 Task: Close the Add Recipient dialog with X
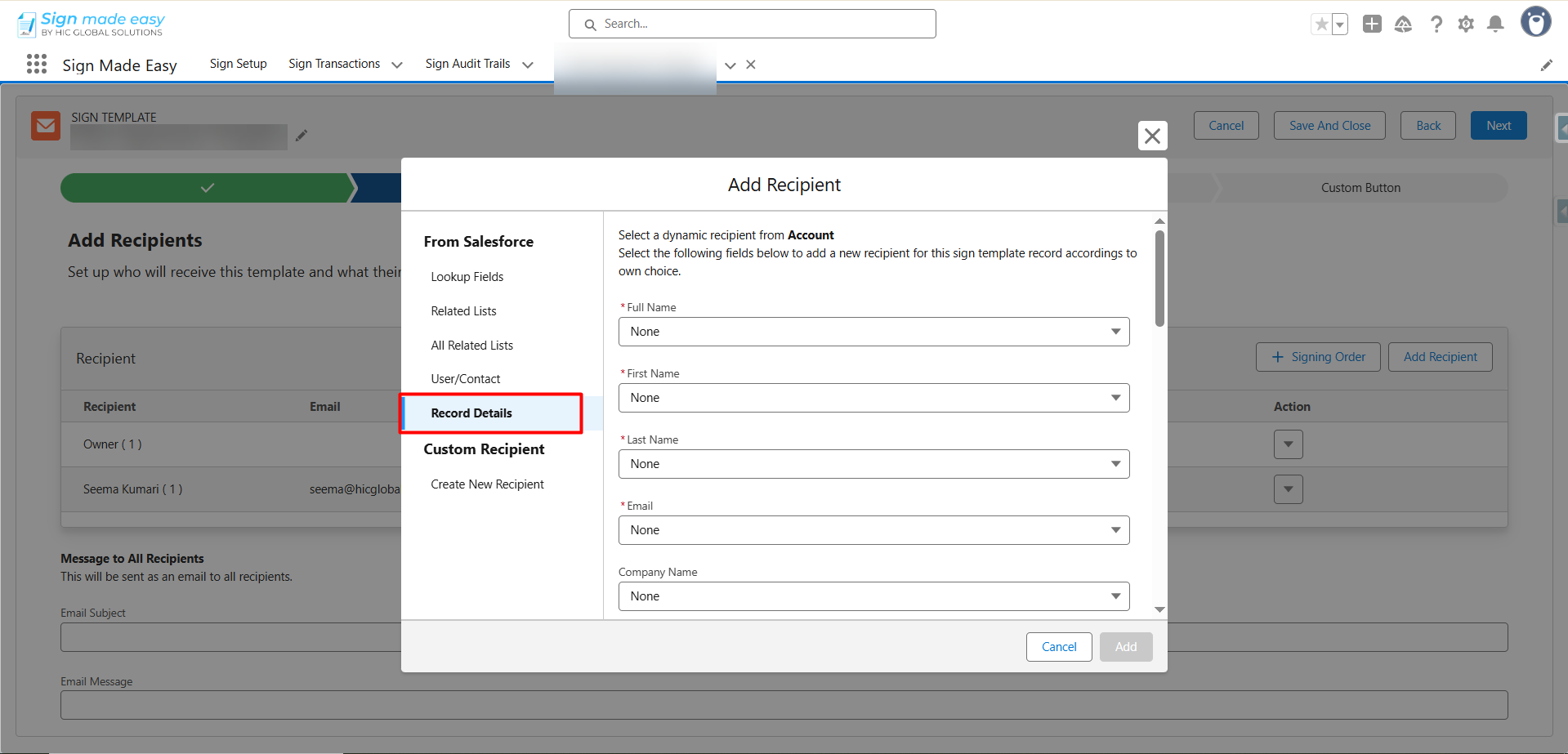pos(1152,136)
